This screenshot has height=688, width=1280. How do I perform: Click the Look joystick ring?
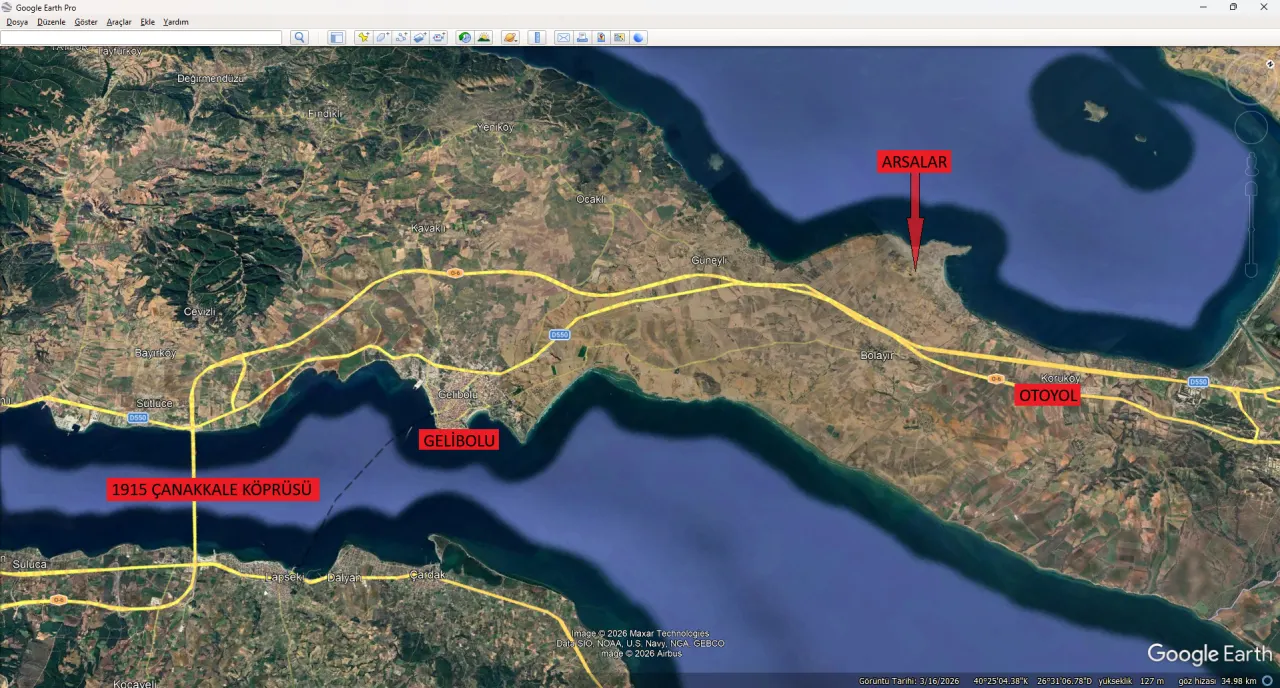pos(1251,78)
